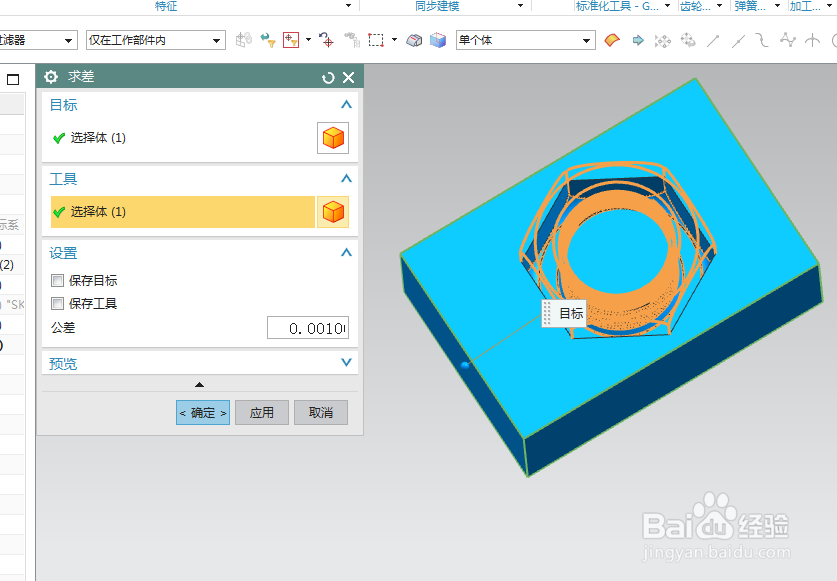Image resolution: width=837 pixels, height=581 pixels.
Task: Open the selection filter icon dropdown arrow
Action: click(x=308, y=40)
